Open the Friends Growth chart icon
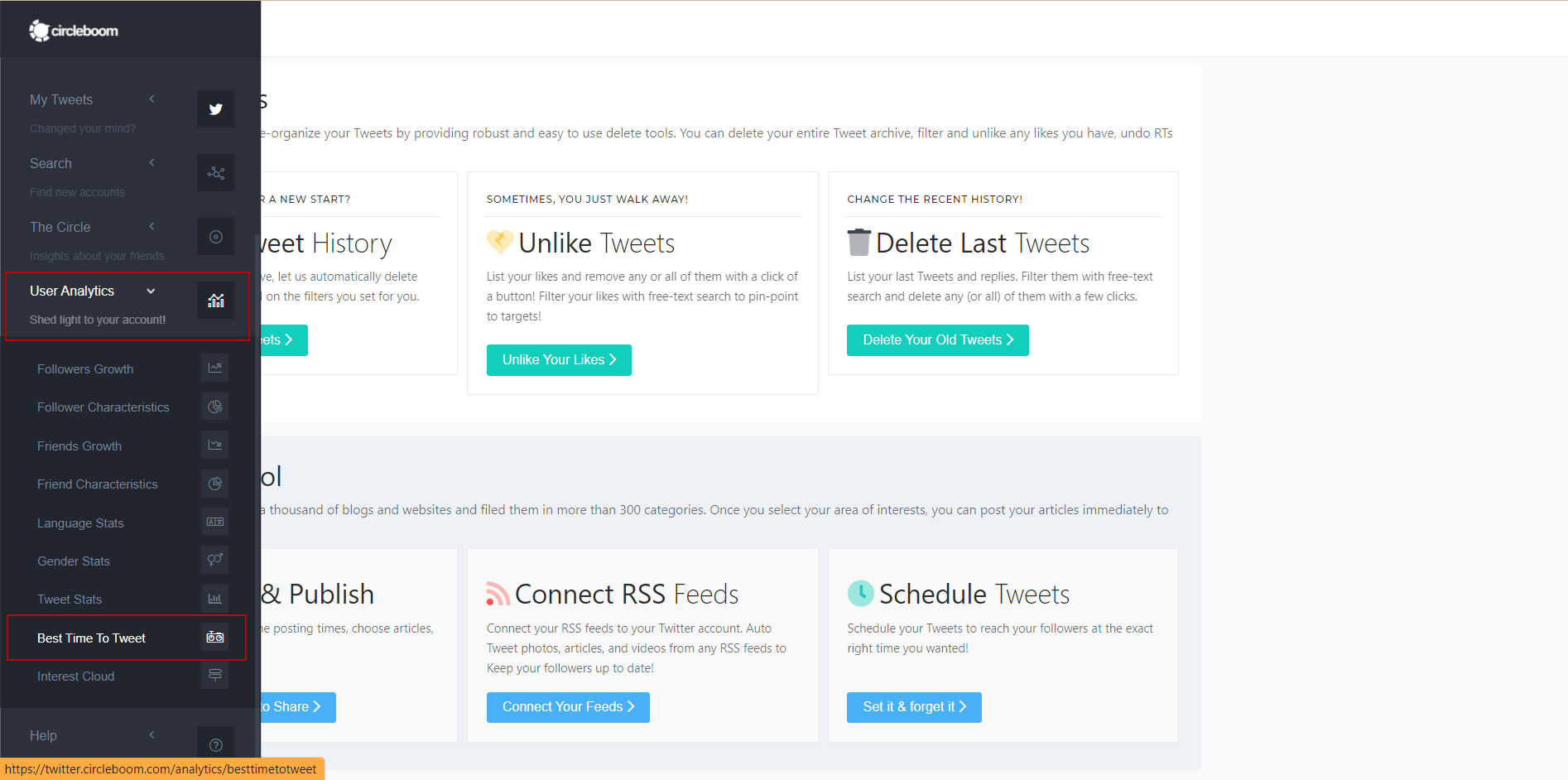The image size is (1568, 780). pos(214,445)
